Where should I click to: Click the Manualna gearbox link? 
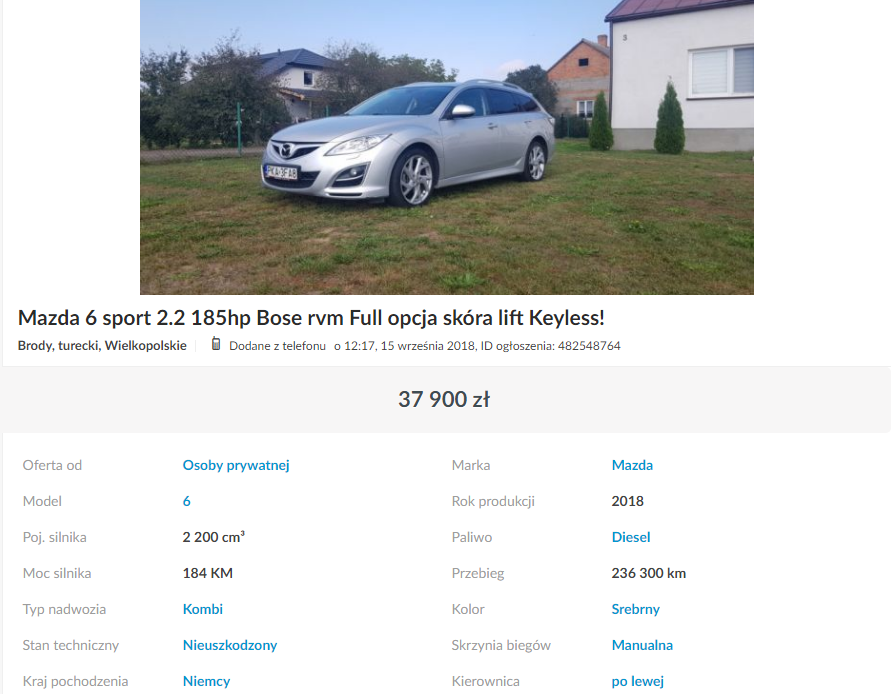pos(642,645)
